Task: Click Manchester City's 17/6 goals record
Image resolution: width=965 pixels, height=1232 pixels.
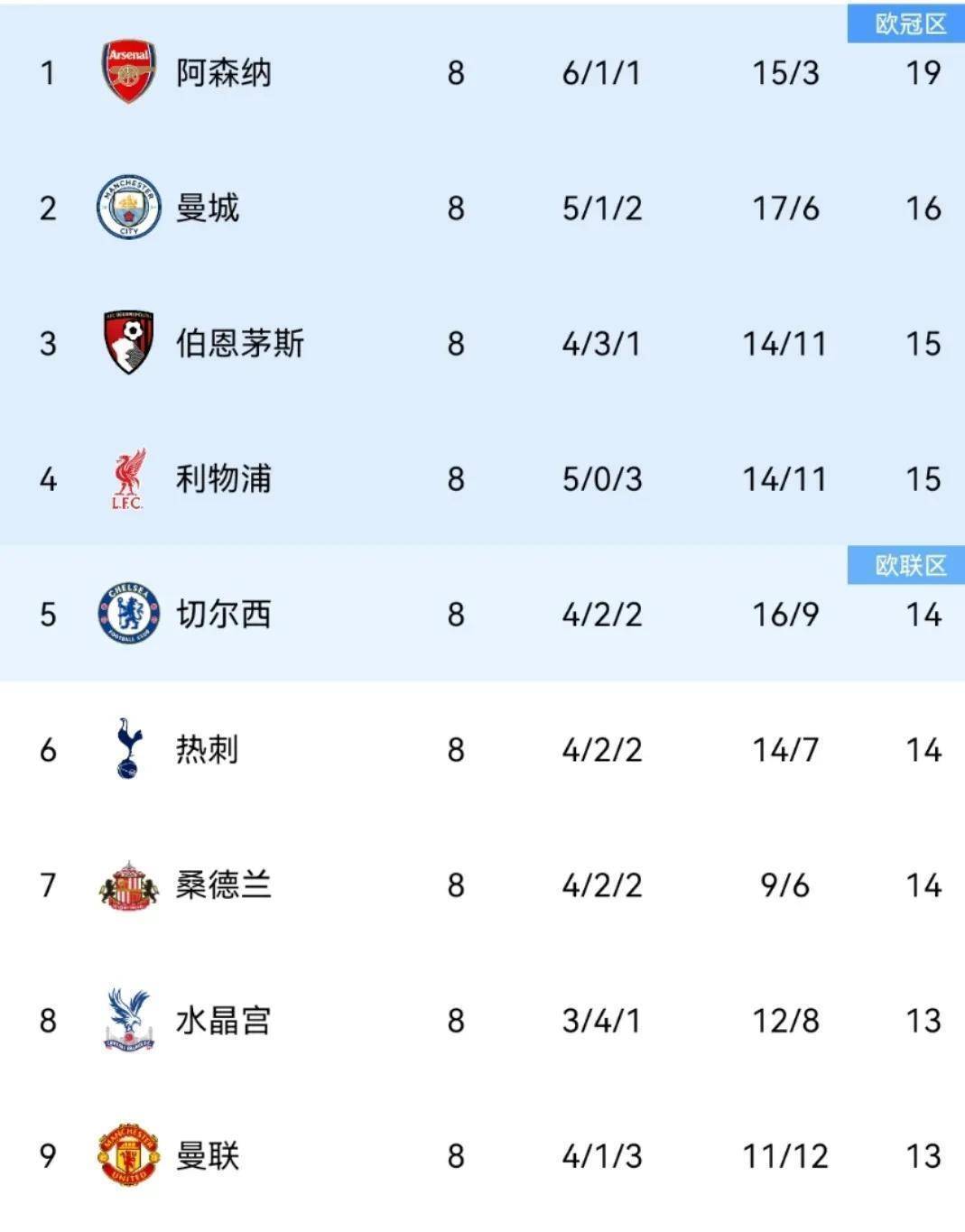Action: click(x=785, y=208)
